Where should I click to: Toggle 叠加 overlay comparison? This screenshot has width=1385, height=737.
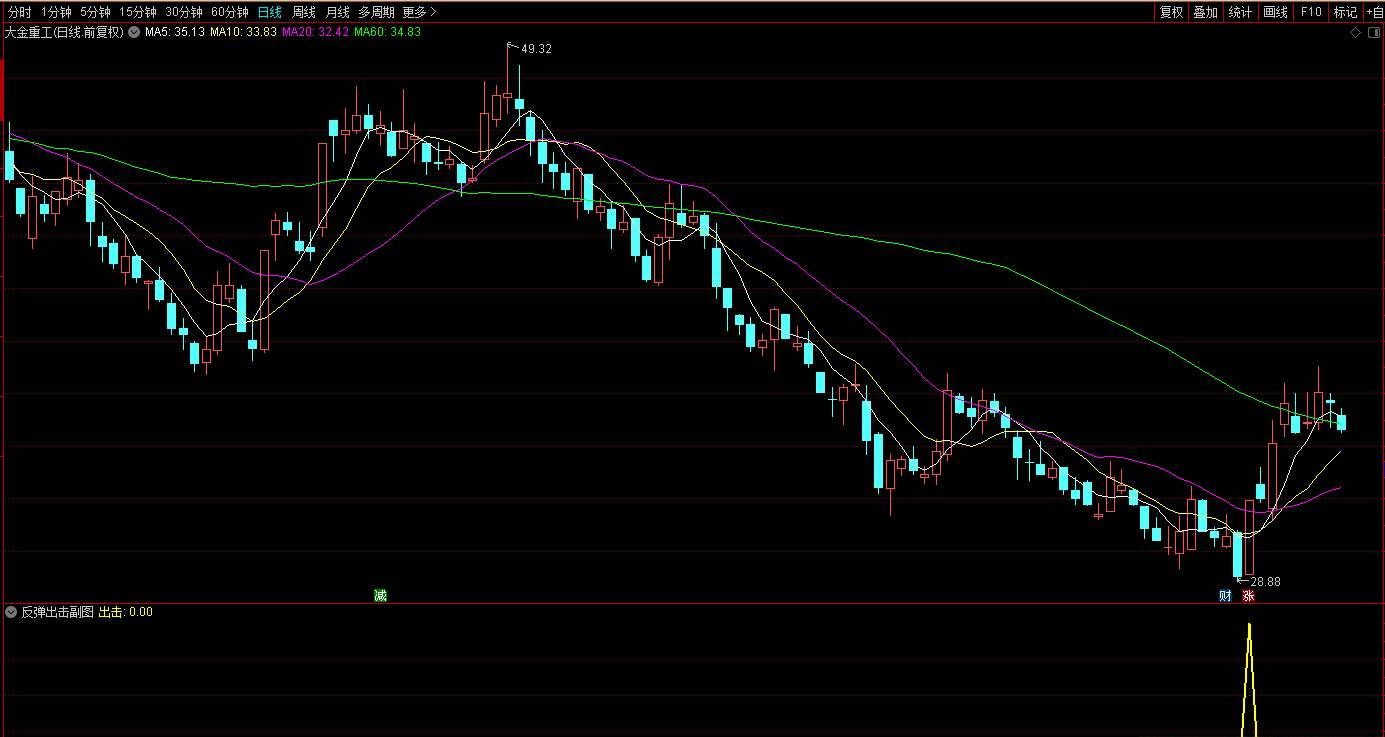tap(1205, 12)
